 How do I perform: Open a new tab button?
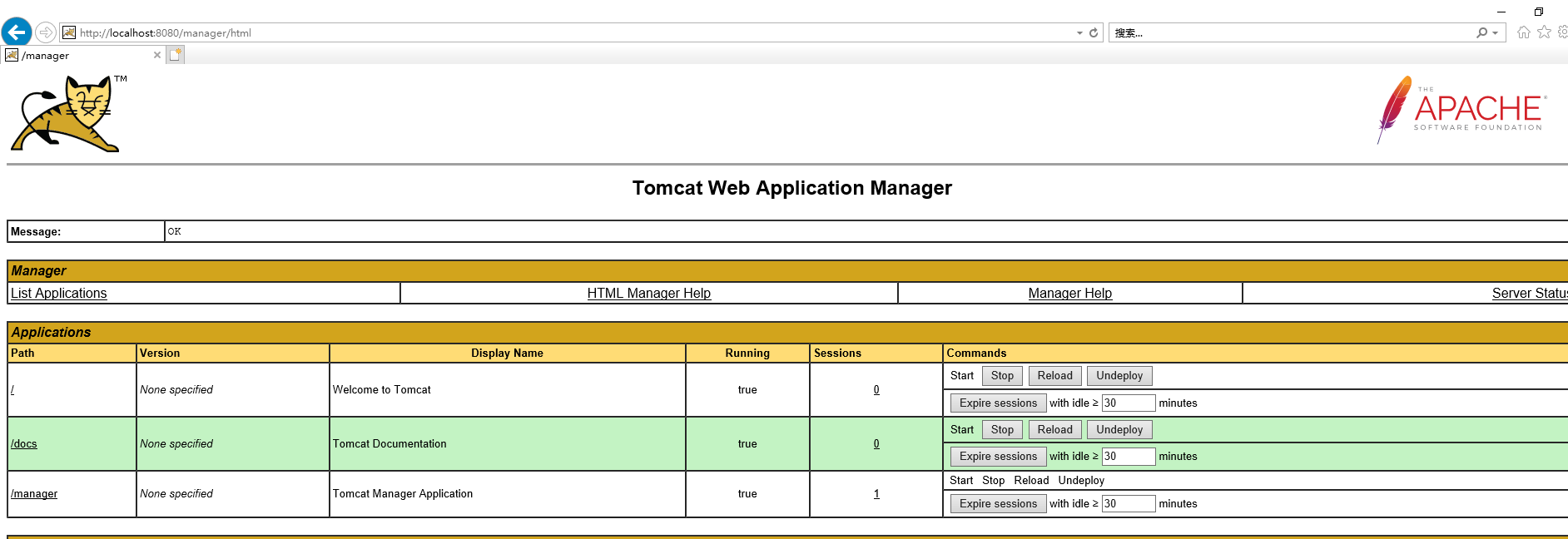175,55
